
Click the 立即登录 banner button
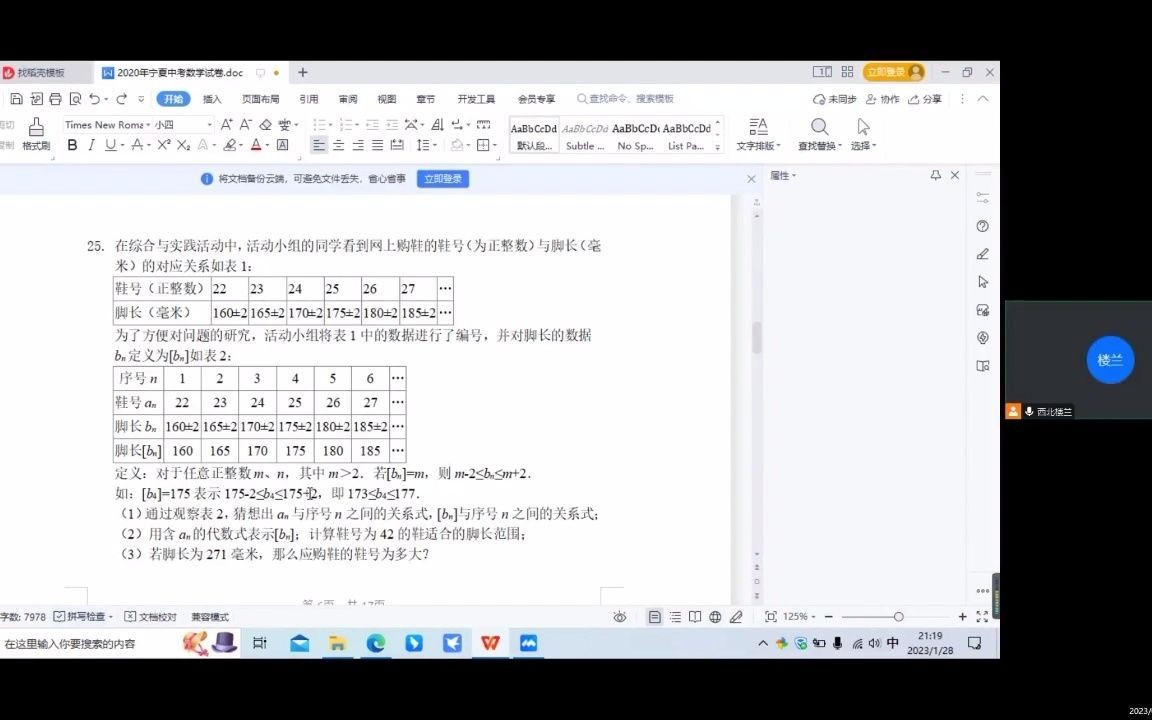pyautogui.click(x=442, y=178)
